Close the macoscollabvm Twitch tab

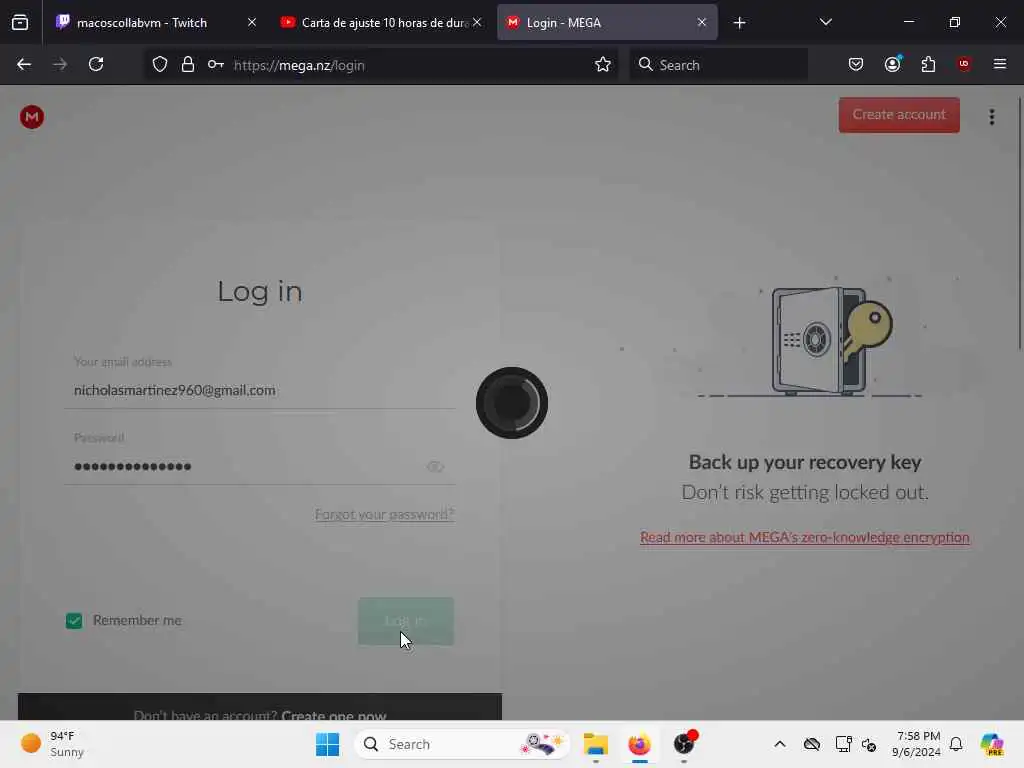tap(251, 23)
